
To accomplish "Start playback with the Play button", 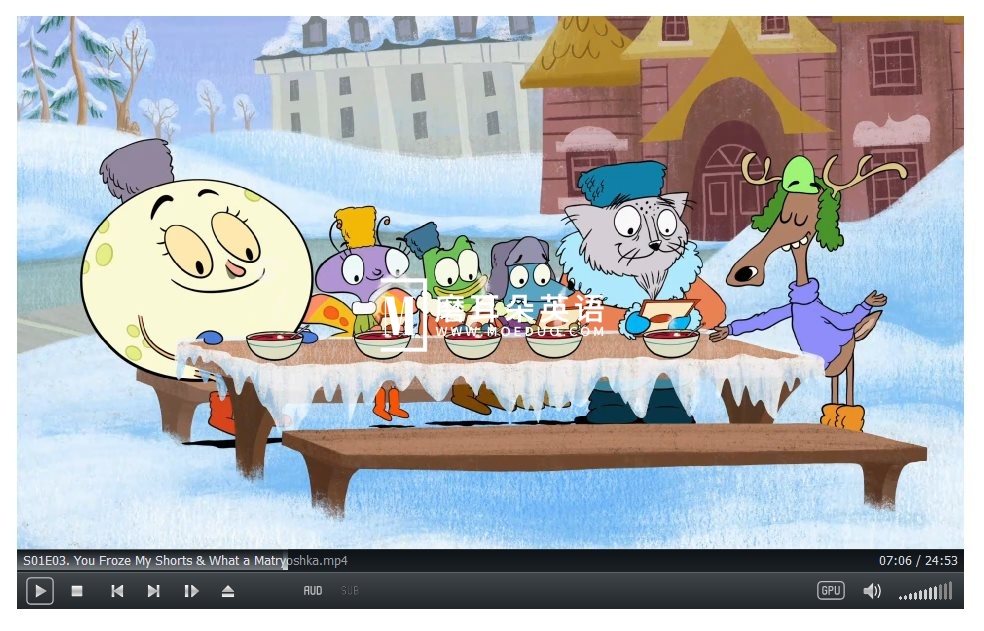I will click(x=40, y=591).
